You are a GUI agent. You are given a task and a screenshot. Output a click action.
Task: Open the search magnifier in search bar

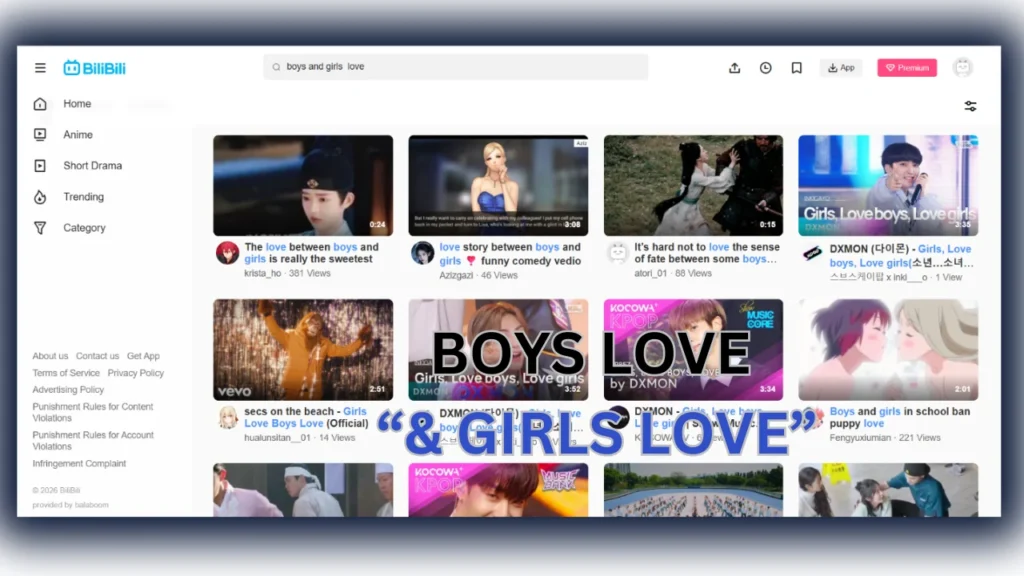(275, 67)
